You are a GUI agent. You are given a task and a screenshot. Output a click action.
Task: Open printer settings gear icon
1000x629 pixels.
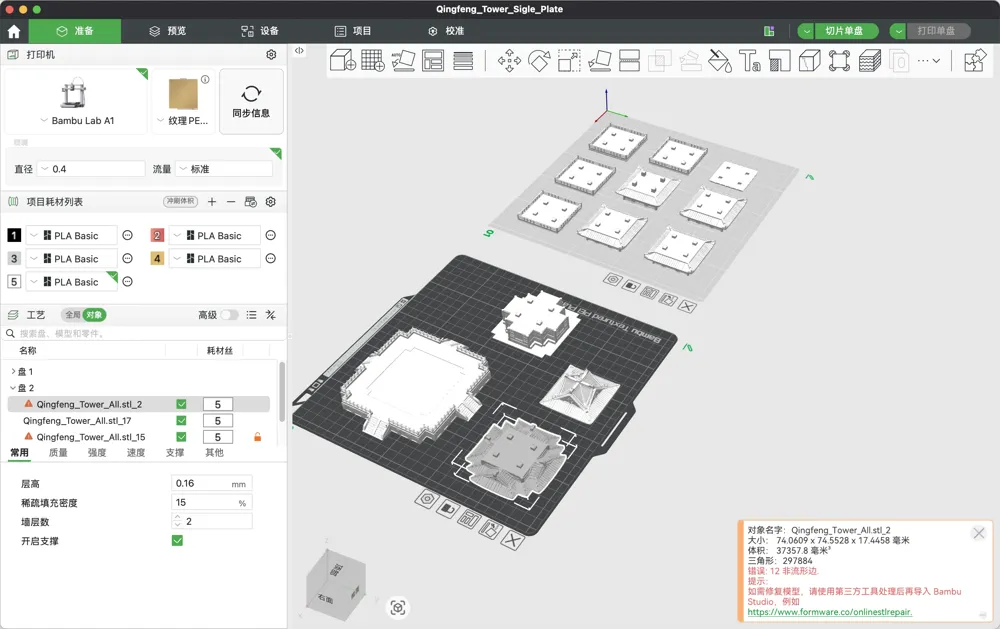pyautogui.click(x=271, y=55)
